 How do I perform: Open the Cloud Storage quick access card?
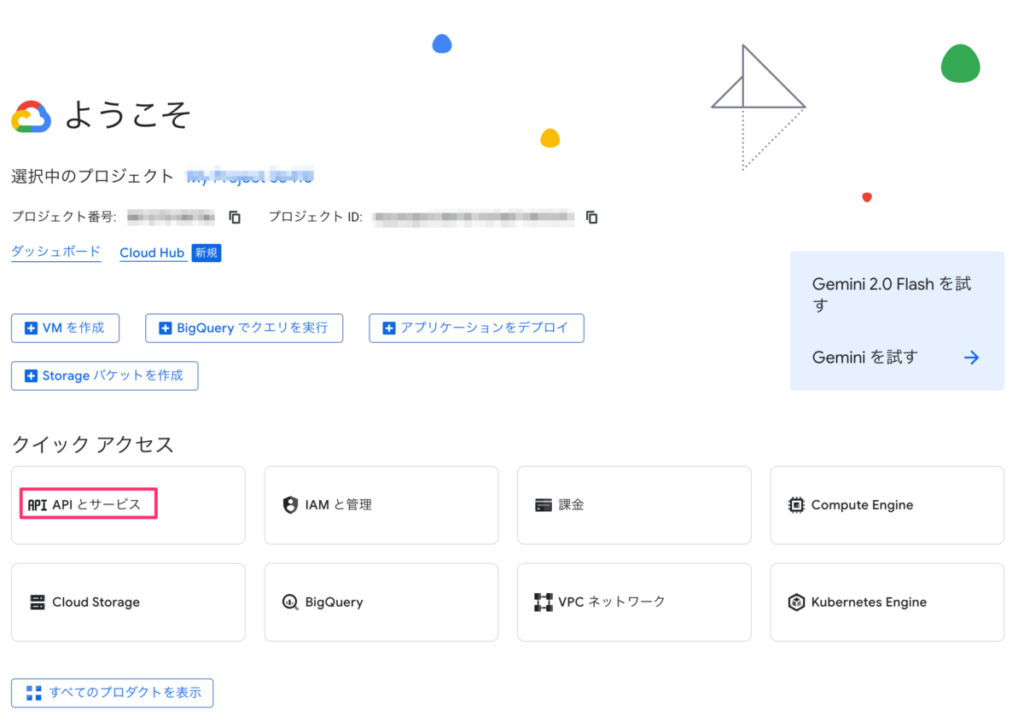(128, 602)
